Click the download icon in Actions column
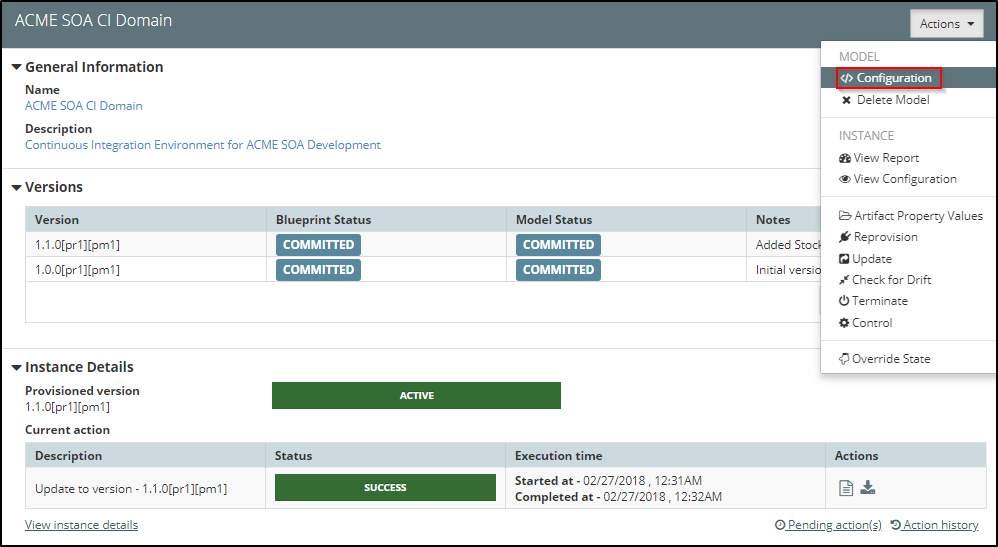This screenshot has width=998, height=547. (868, 488)
